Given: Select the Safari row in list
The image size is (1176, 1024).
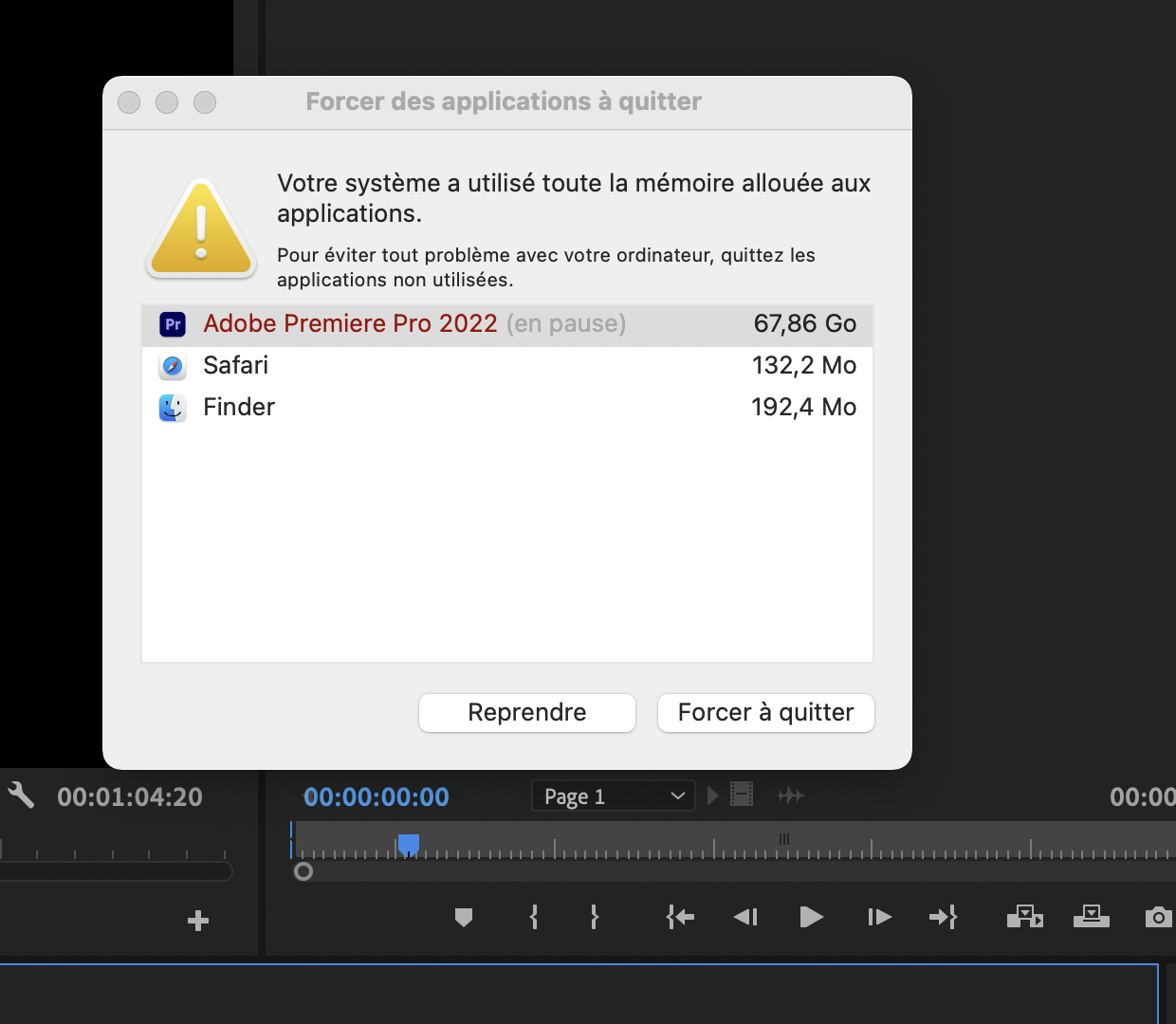Looking at the screenshot, I should [507, 366].
